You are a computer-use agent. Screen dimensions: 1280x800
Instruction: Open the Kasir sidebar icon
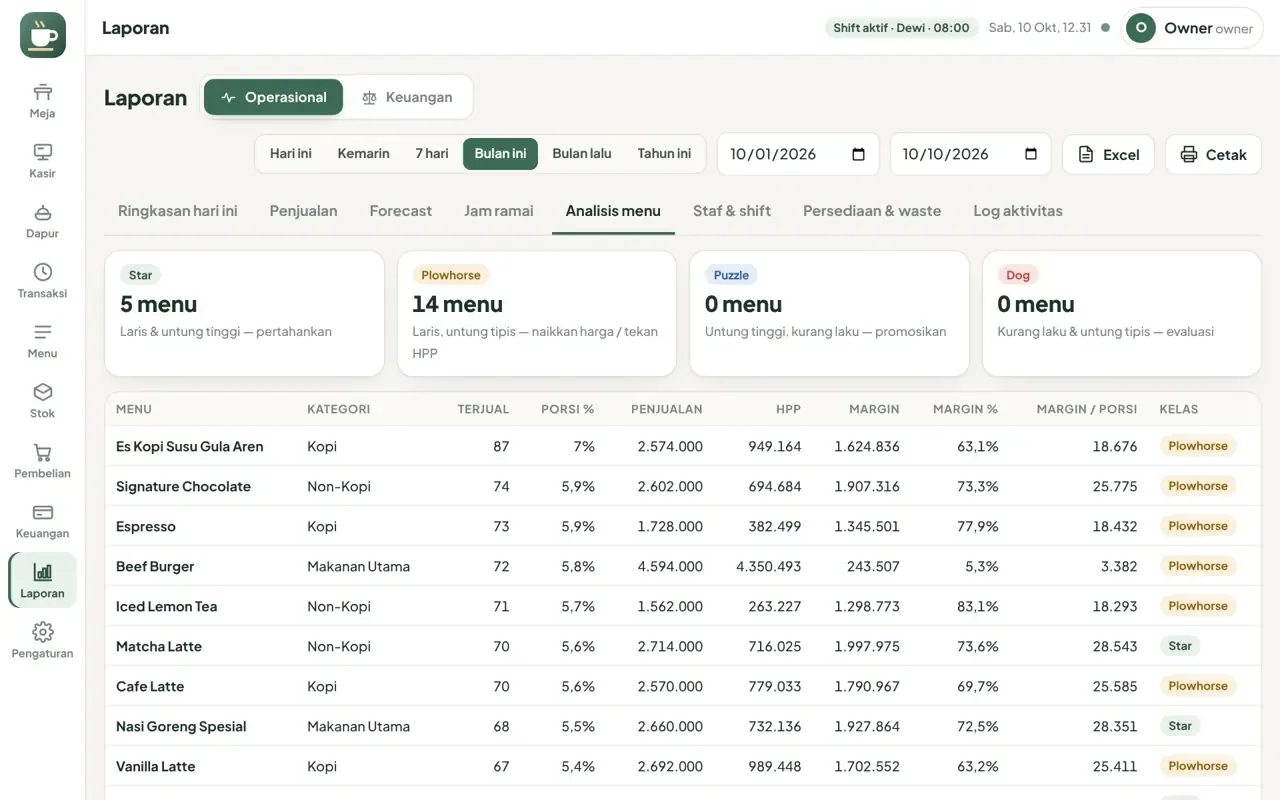pos(43,161)
